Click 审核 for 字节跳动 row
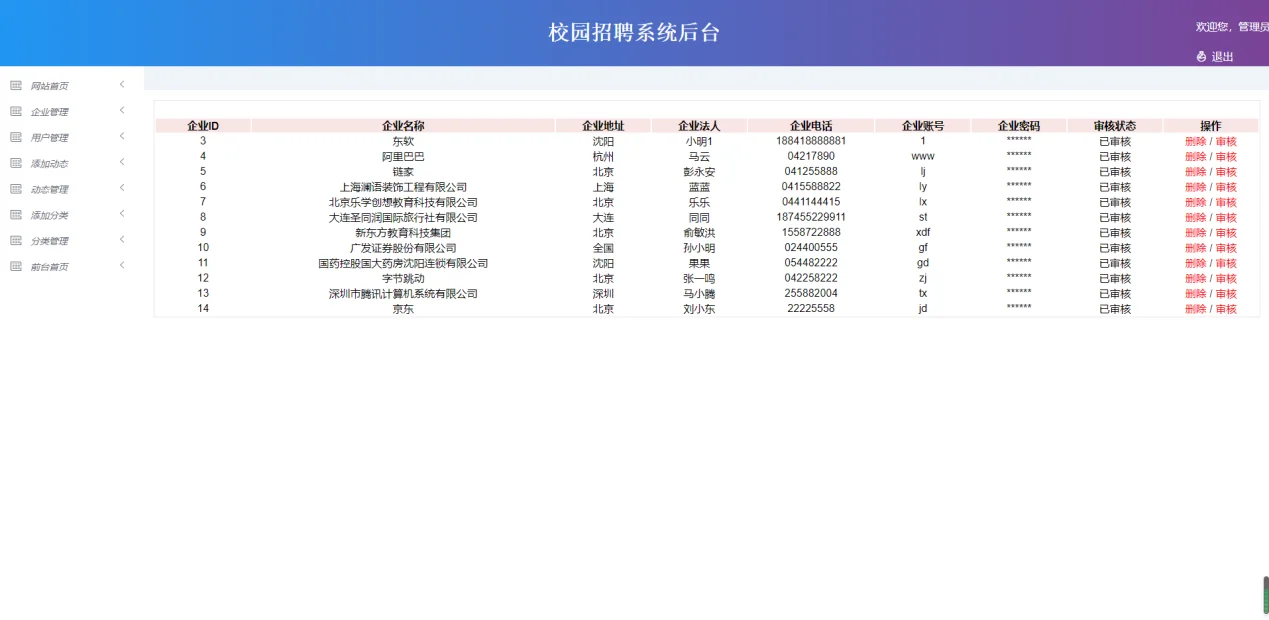The image size is (1269, 620). point(1226,278)
